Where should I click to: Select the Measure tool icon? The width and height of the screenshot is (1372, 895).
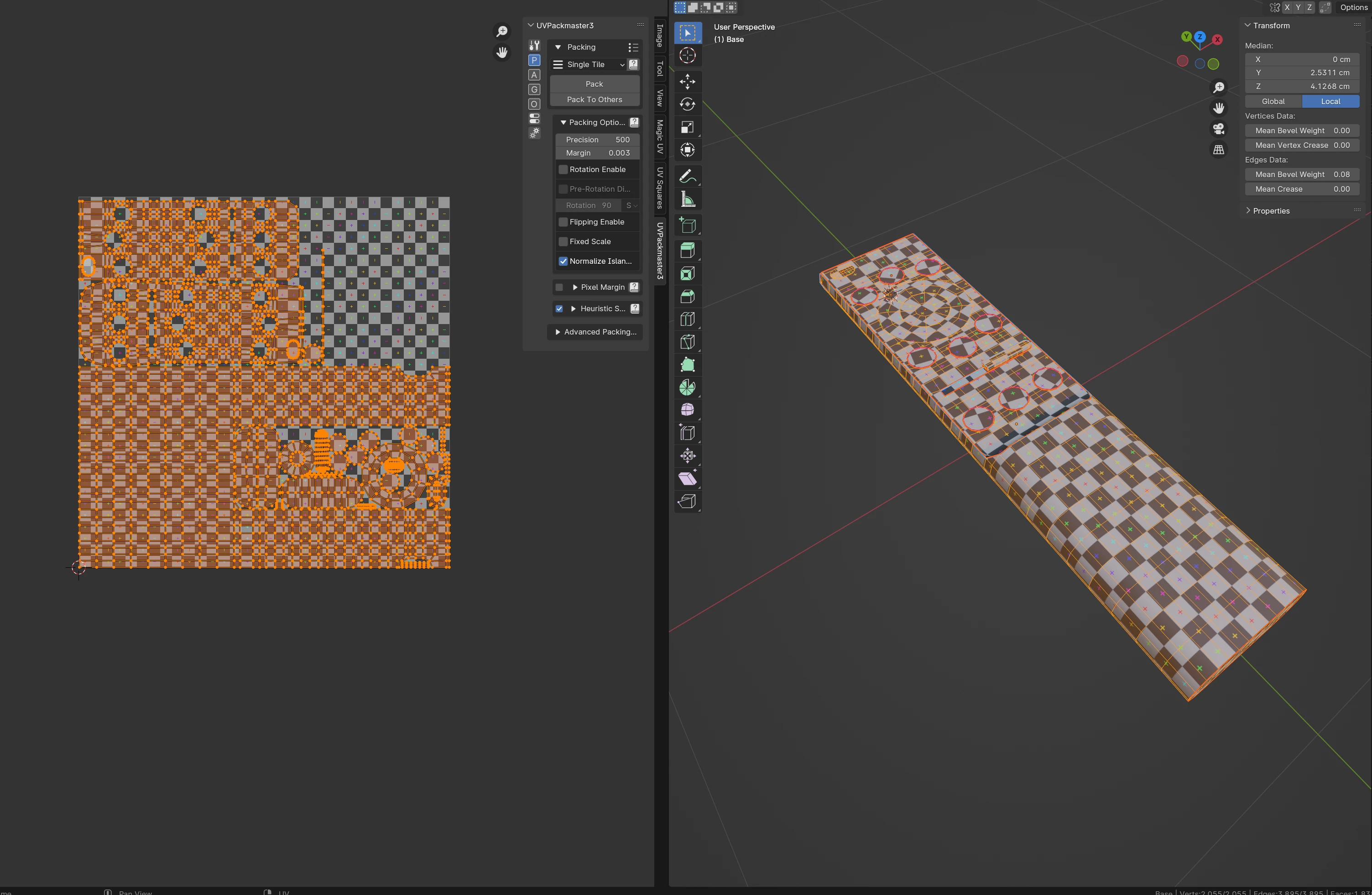point(687,199)
